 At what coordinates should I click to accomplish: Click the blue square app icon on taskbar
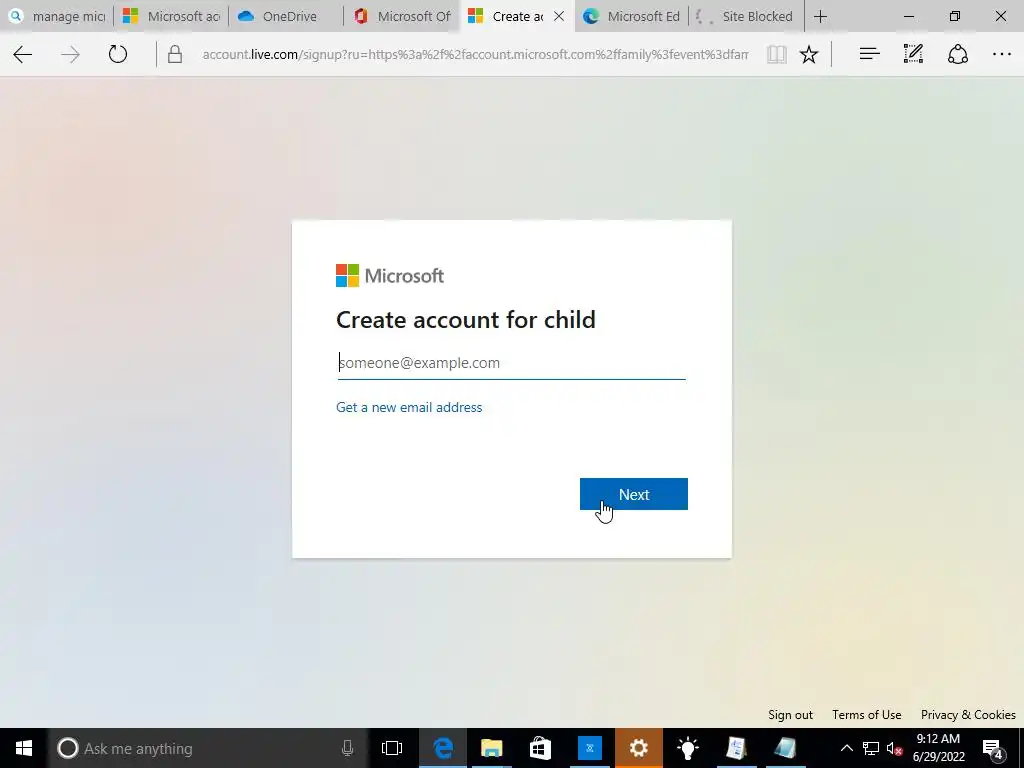click(590, 748)
